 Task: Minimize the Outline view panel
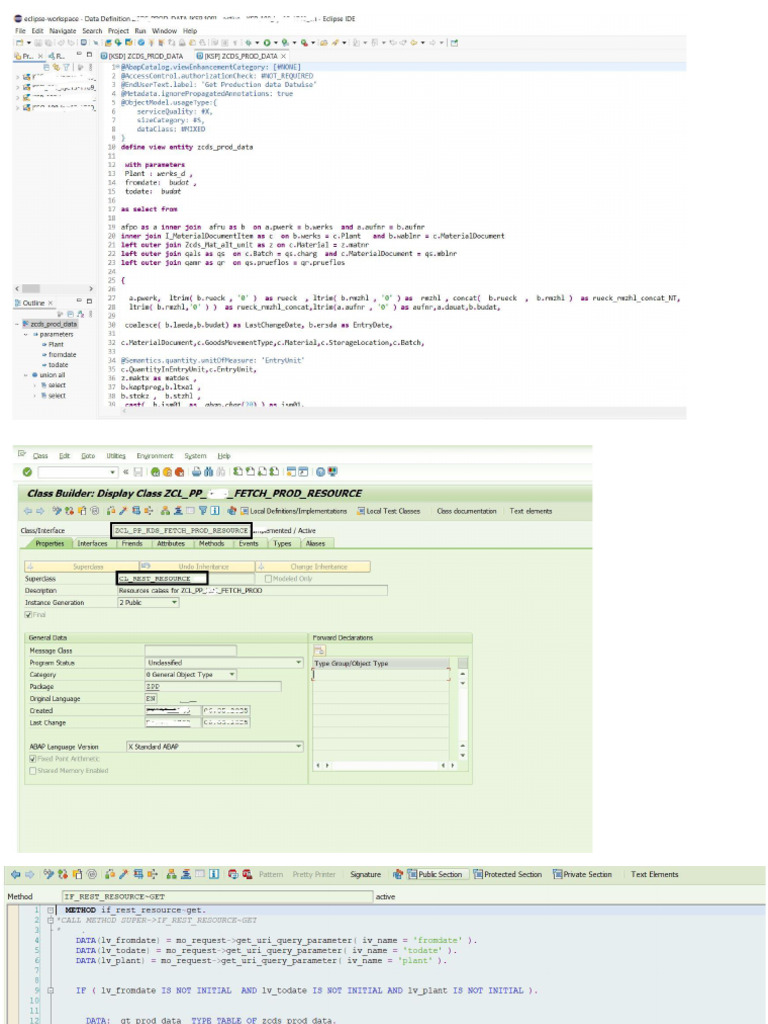[79, 301]
